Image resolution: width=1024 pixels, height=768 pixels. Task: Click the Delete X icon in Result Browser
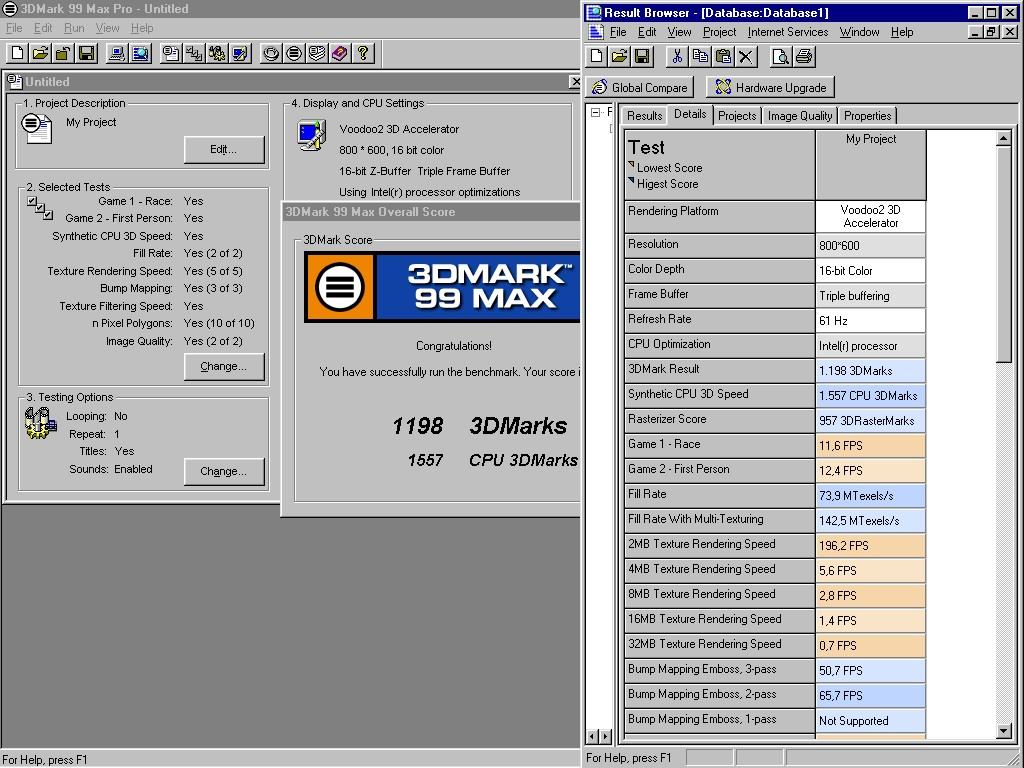(x=746, y=56)
